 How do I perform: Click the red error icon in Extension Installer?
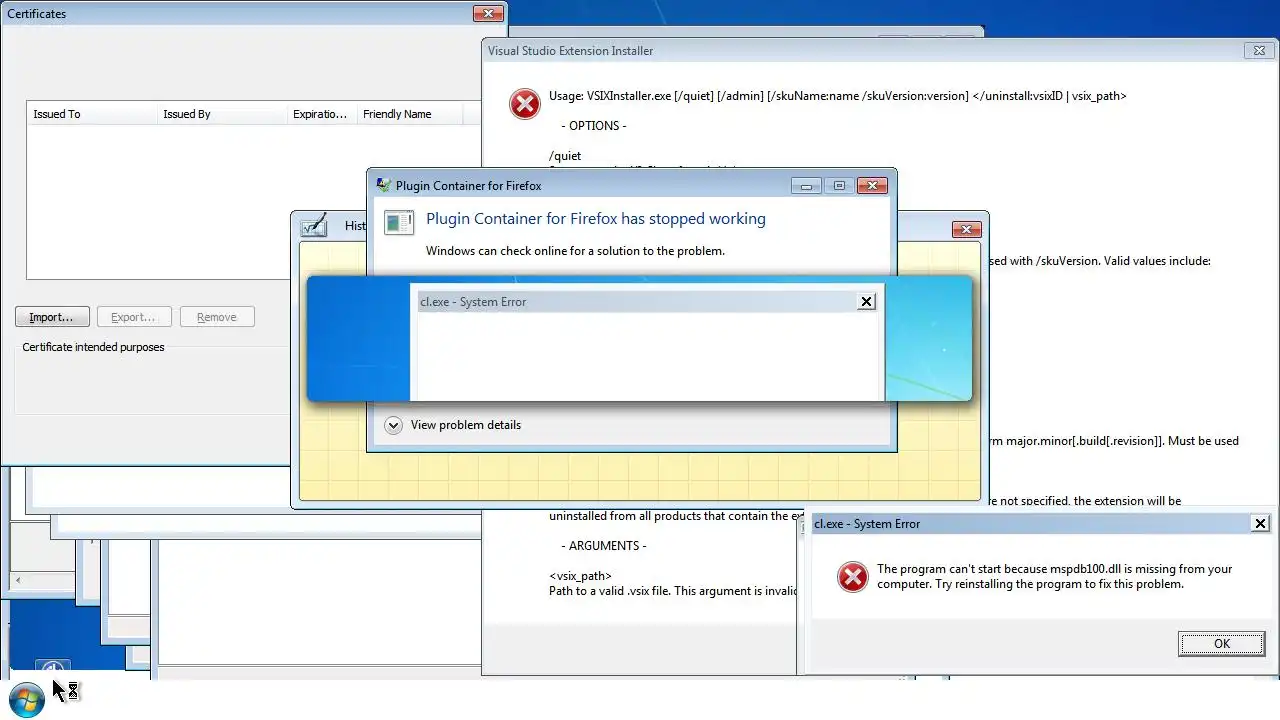(525, 103)
